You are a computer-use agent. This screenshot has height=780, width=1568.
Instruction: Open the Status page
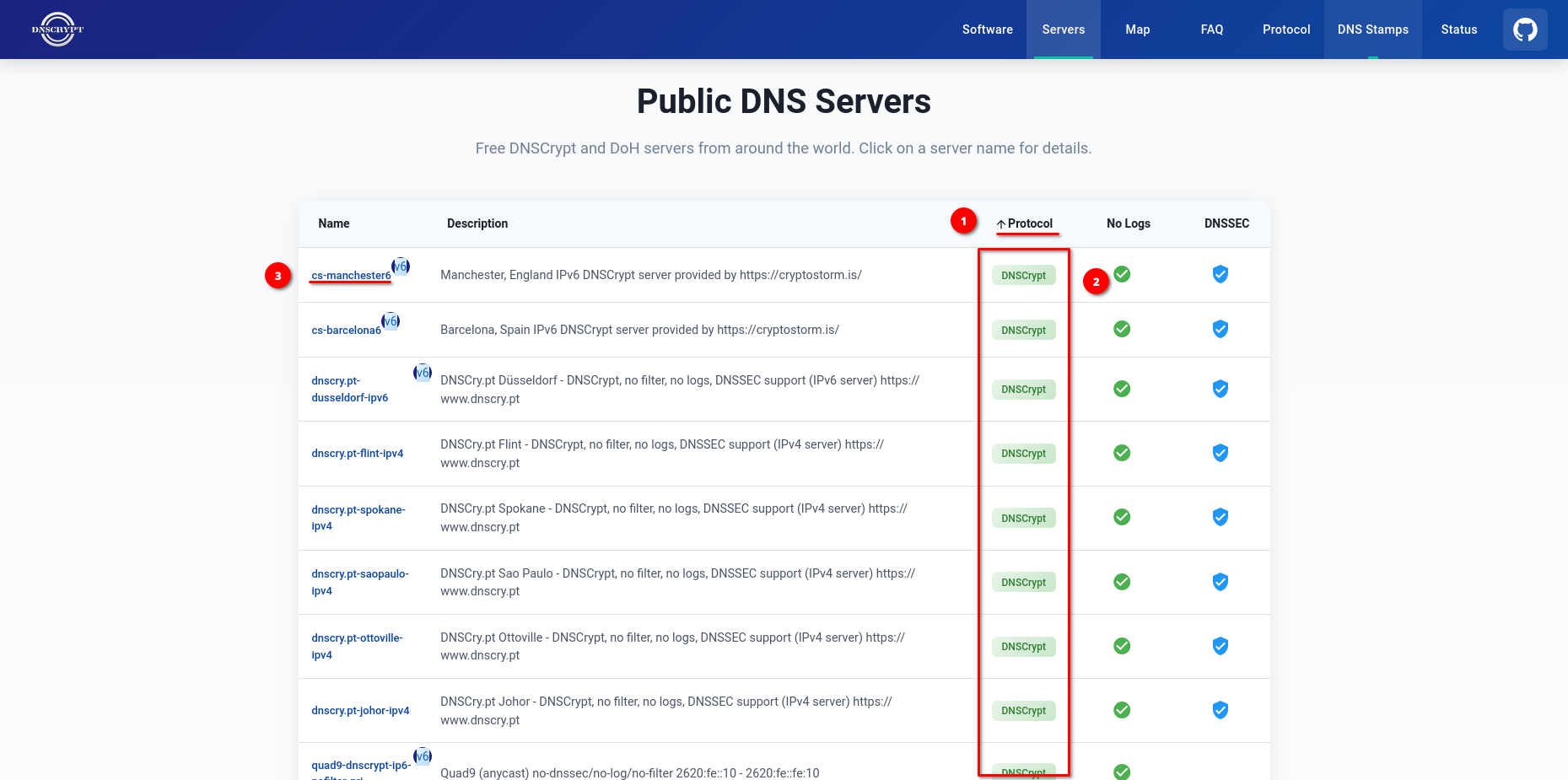coord(1458,30)
